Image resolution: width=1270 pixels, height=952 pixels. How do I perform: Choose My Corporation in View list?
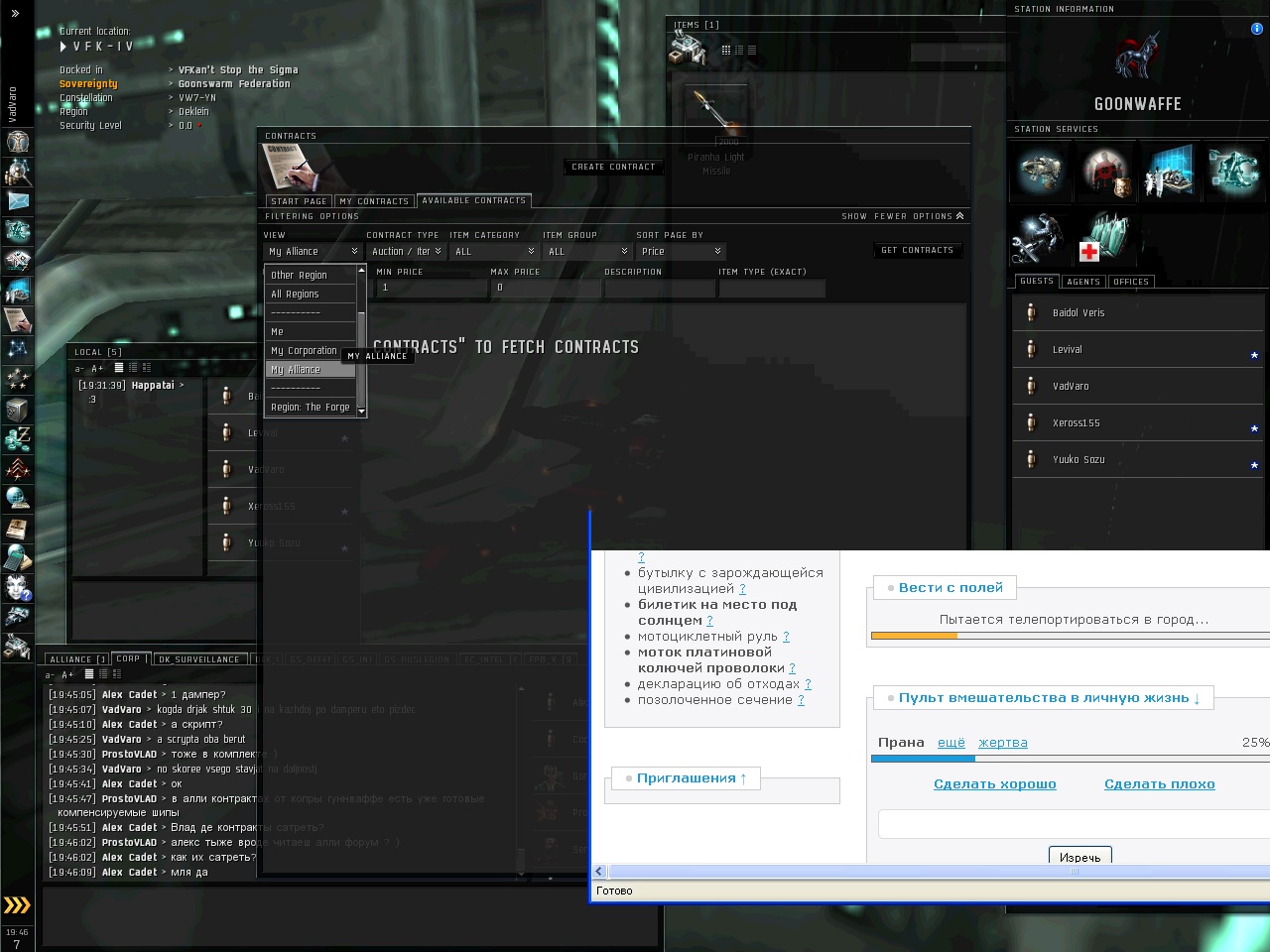pyautogui.click(x=311, y=351)
